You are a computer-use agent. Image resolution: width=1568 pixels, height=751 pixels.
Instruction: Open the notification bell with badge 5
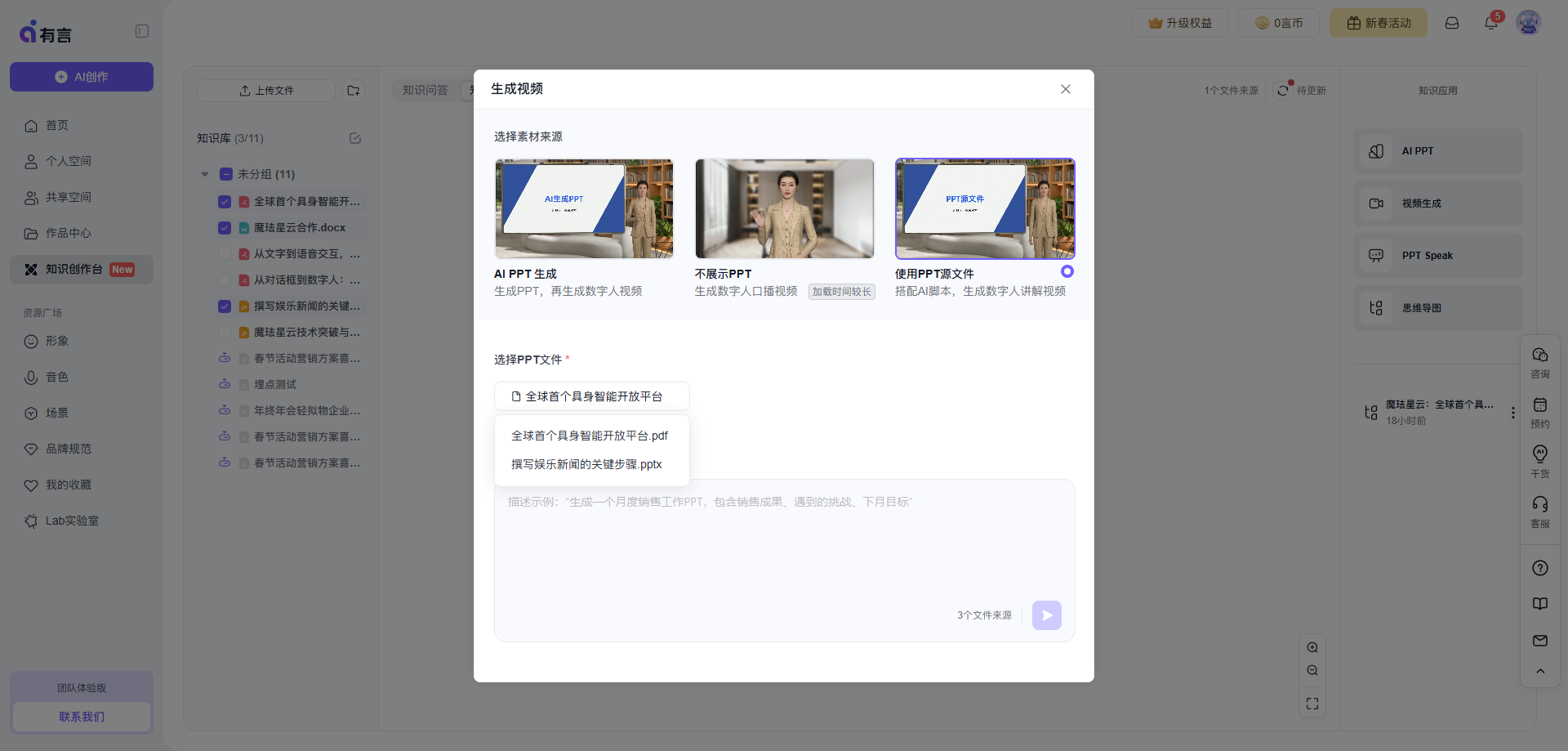click(1490, 23)
